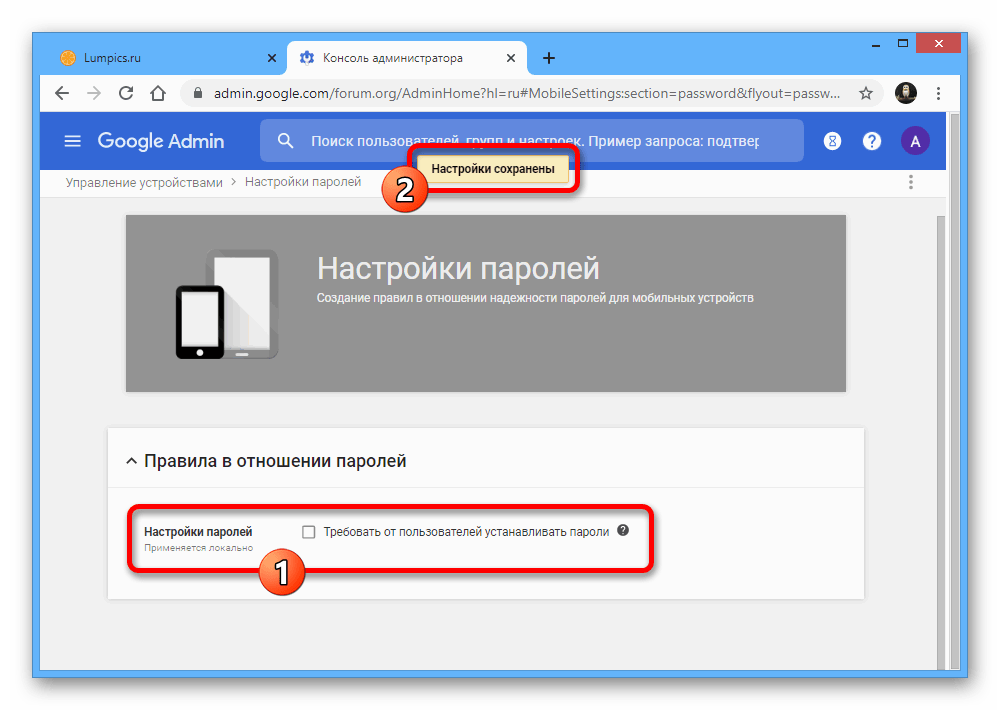The image size is (1000, 710).
Task: Open the Google Admin hamburger menu
Action: coord(73,141)
